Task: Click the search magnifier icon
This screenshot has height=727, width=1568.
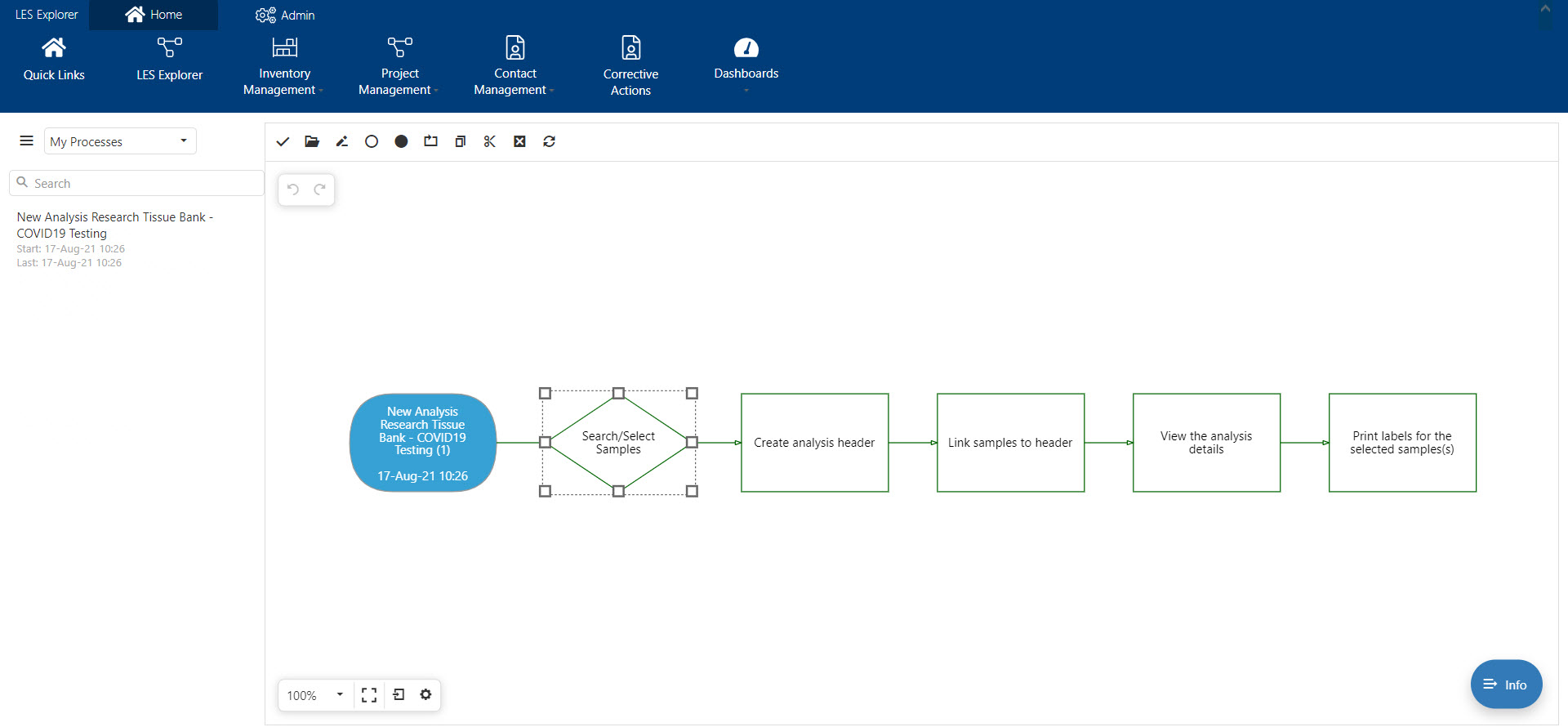Action: coord(23,183)
